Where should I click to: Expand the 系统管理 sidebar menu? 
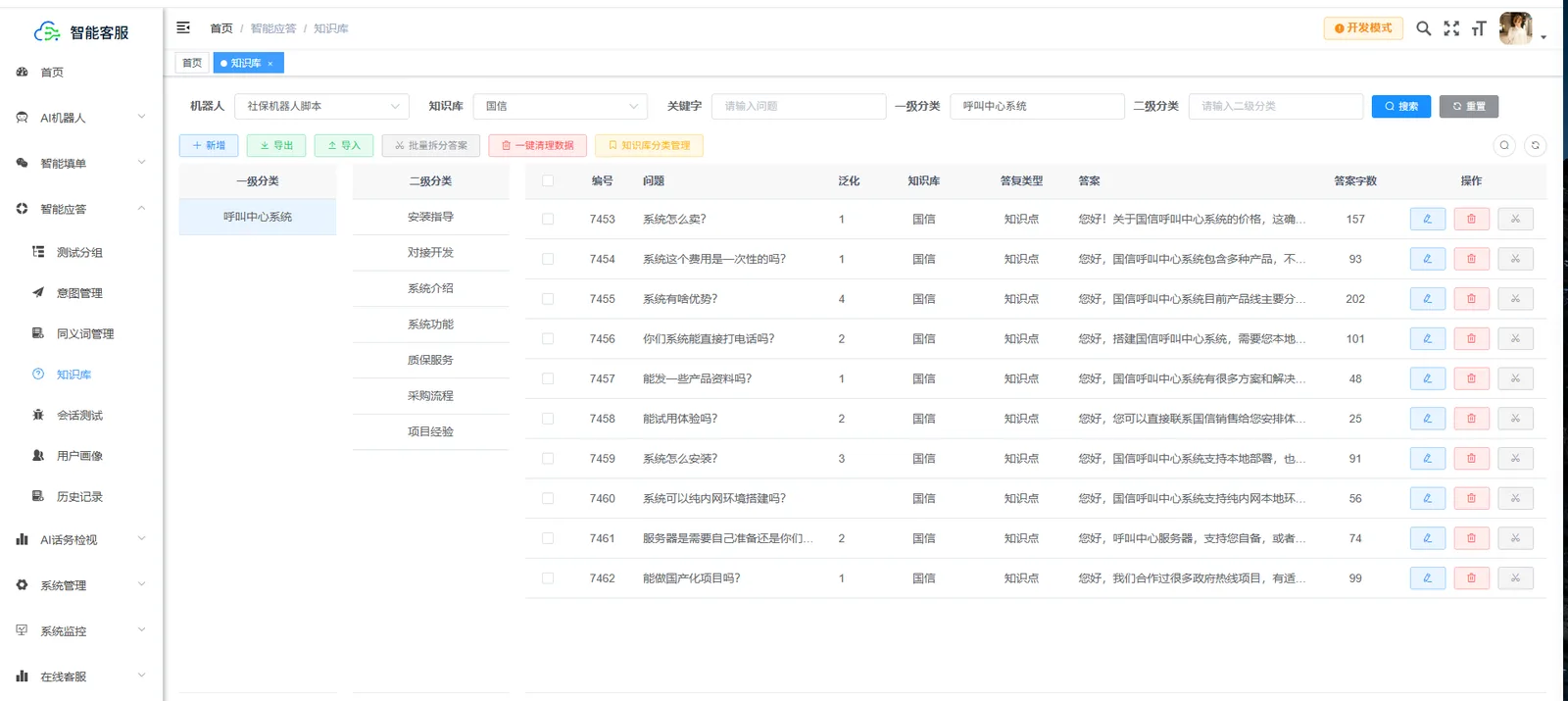pyautogui.click(x=81, y=585)
